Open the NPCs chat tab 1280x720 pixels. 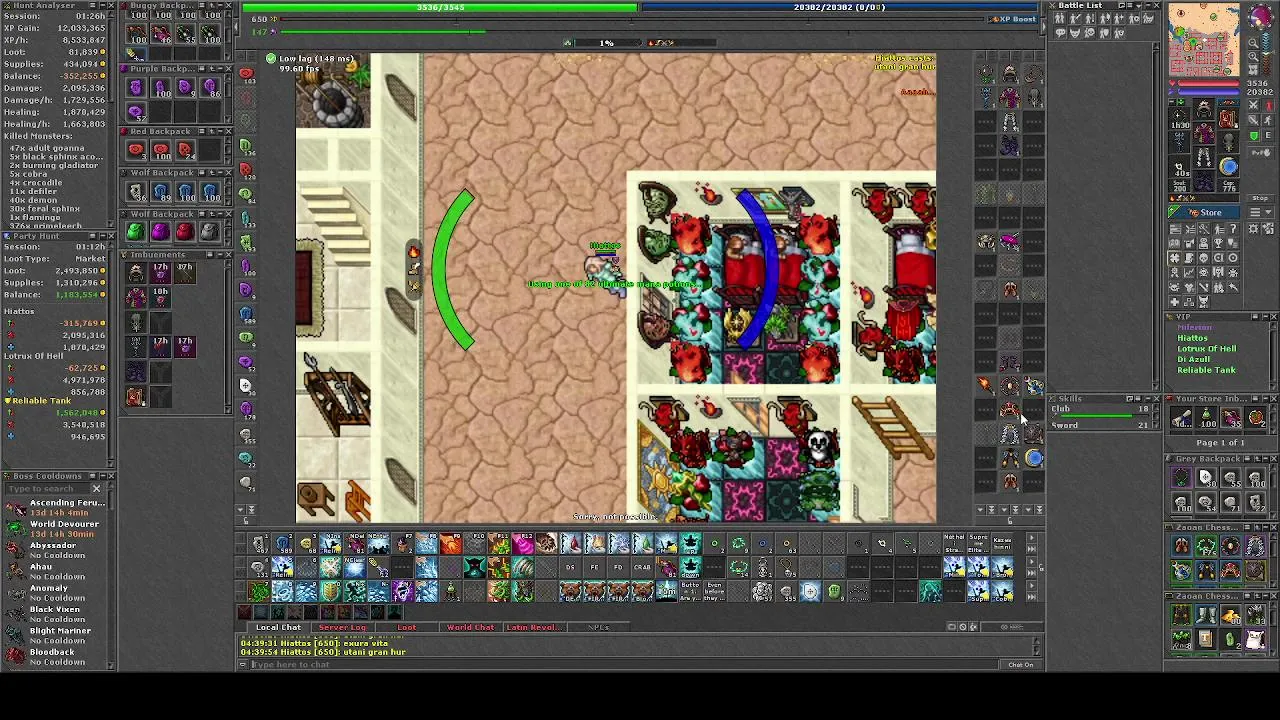[598, 628]
